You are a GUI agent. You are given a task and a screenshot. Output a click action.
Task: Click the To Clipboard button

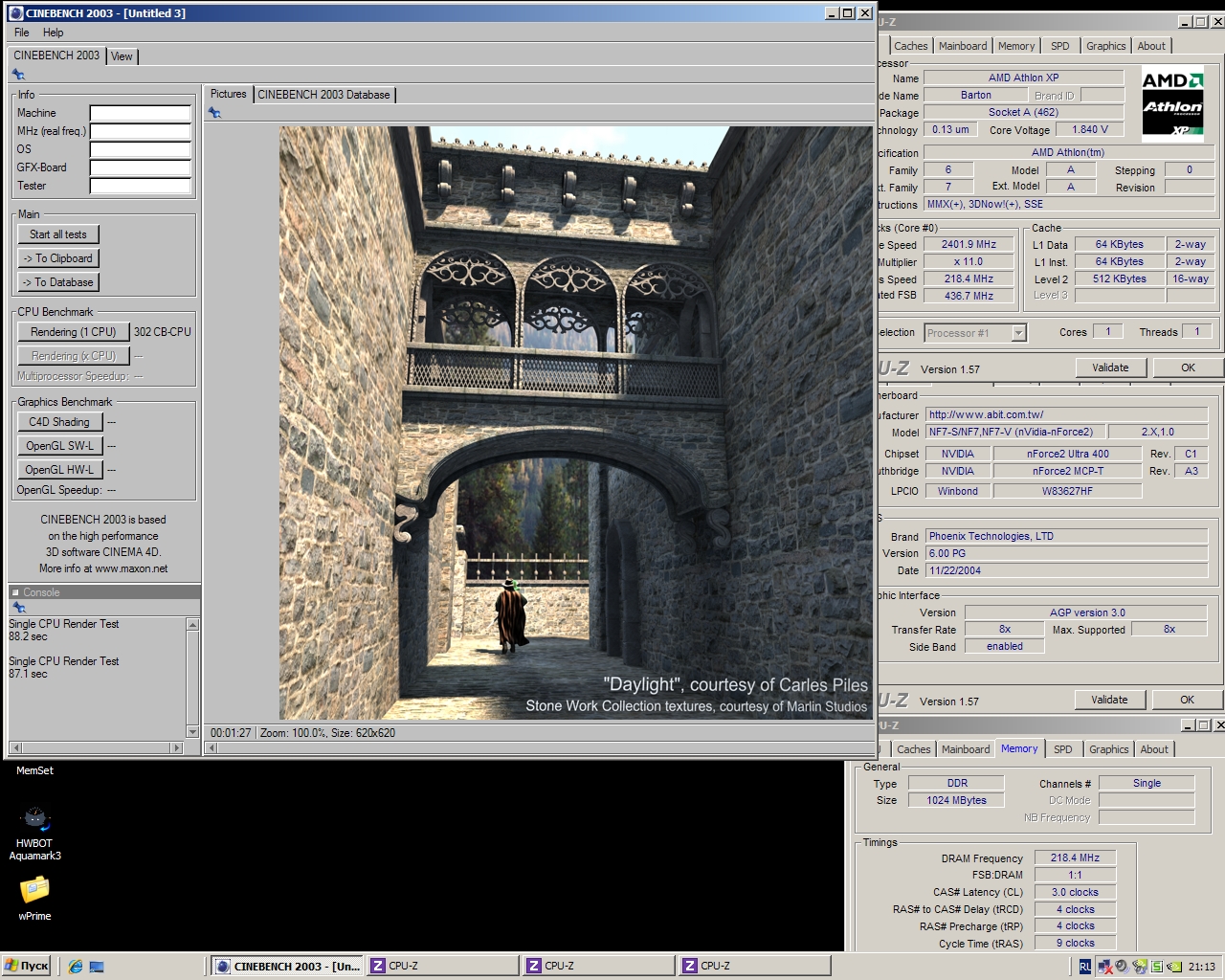57,258
